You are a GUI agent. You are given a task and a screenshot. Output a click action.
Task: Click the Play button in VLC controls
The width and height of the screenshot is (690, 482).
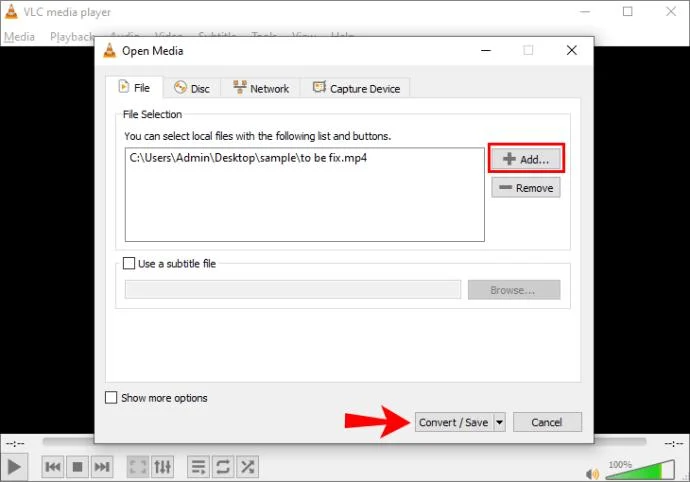click(x=14, y=467)
